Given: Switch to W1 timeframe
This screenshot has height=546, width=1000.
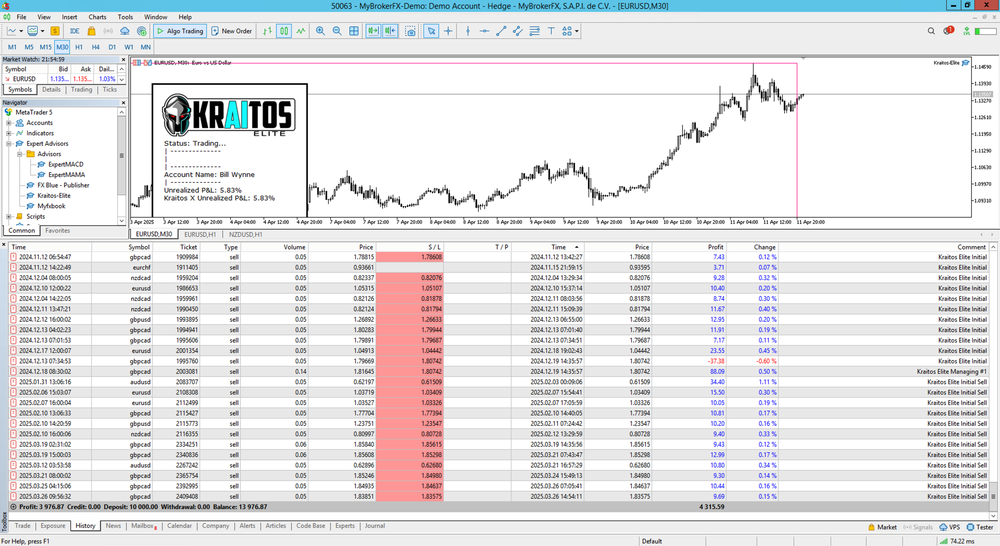Looking at the screenshot, I should pos(128,47).
